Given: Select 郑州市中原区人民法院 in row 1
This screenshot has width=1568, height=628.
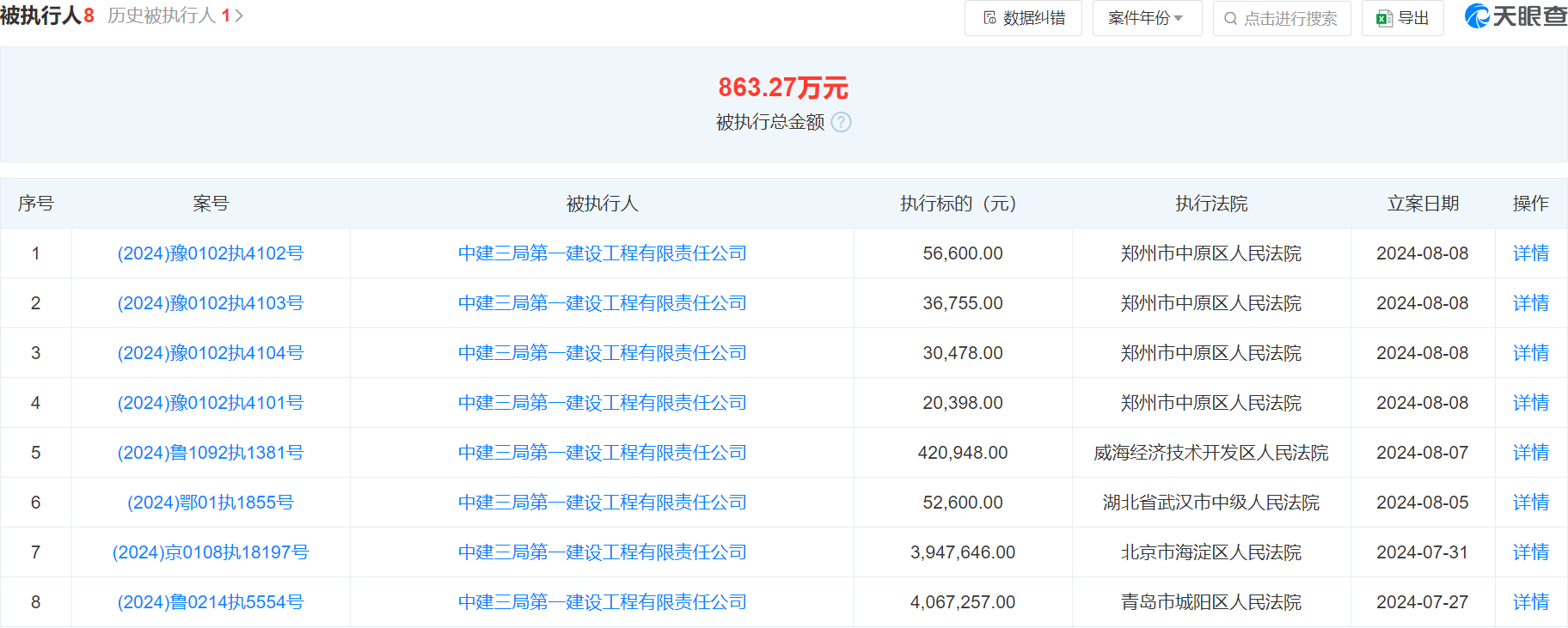Looking at the screenshot, I should point(1211,253).
